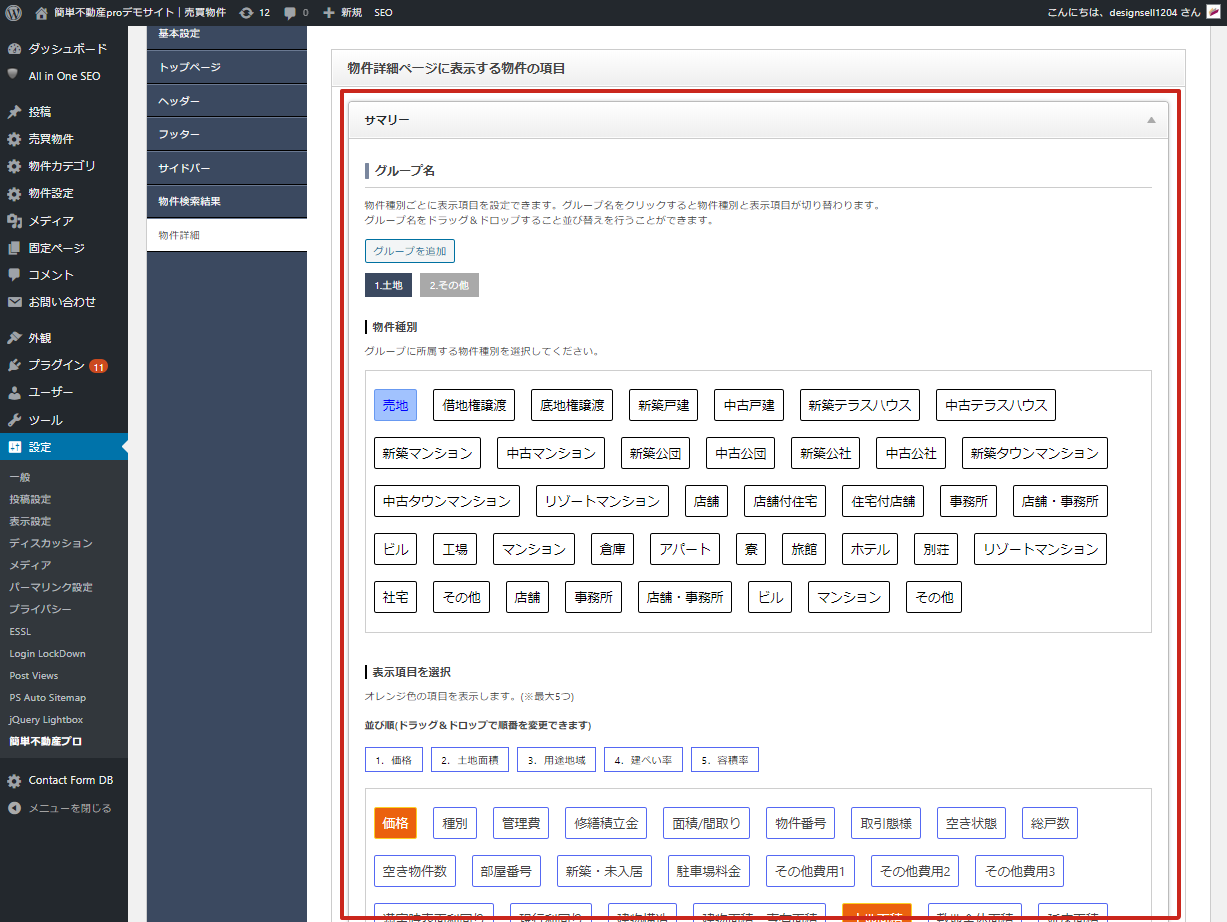
Task: Toggle the 売地 property type
Action: [395, 405]
